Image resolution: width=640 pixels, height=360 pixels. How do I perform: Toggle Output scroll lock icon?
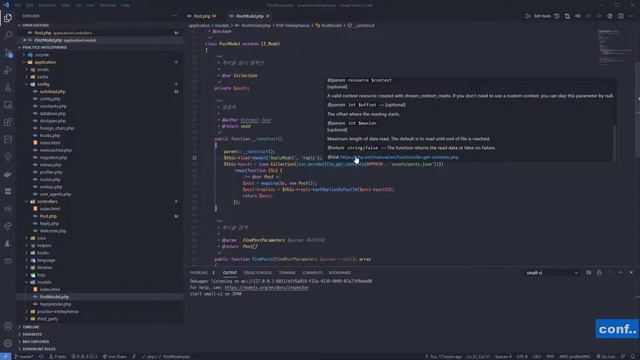point(599,272)
